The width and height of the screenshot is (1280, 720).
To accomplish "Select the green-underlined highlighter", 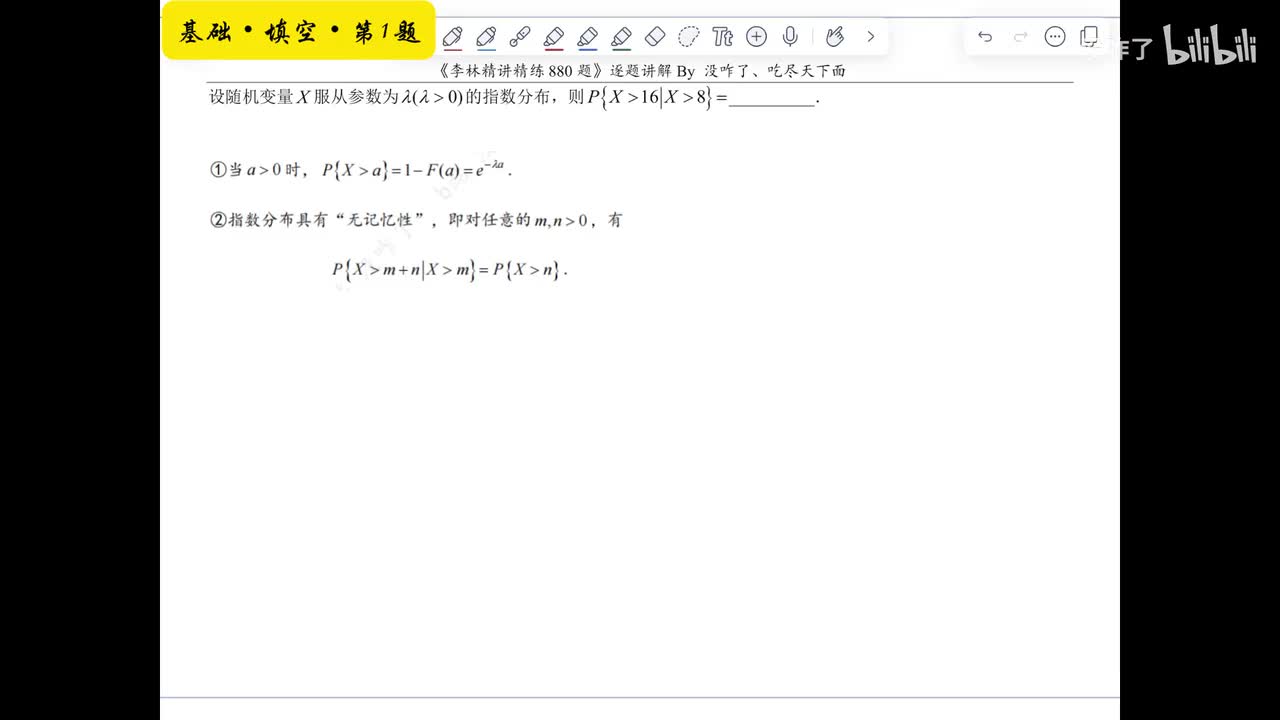I will tap(621, 38).
